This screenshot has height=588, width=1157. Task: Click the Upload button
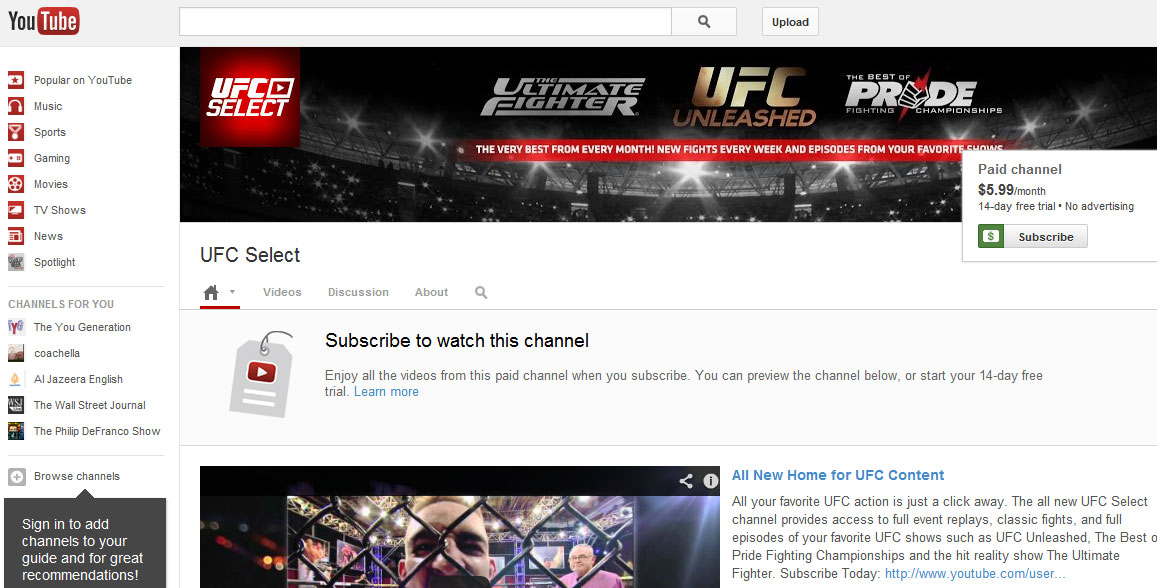[790, 22]
